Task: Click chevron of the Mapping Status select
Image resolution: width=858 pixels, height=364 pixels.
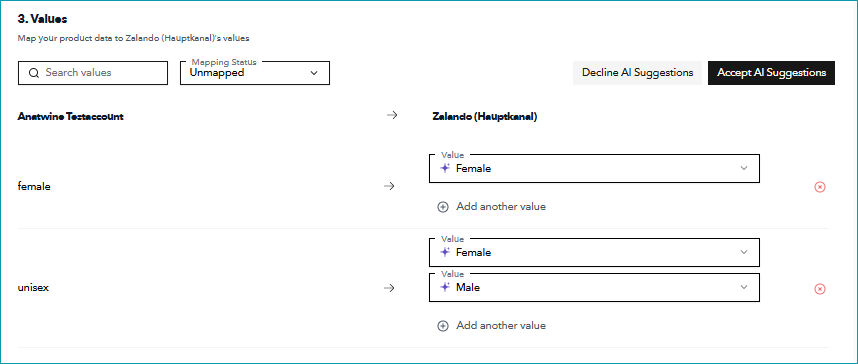Action: click(x=314, y=73)
